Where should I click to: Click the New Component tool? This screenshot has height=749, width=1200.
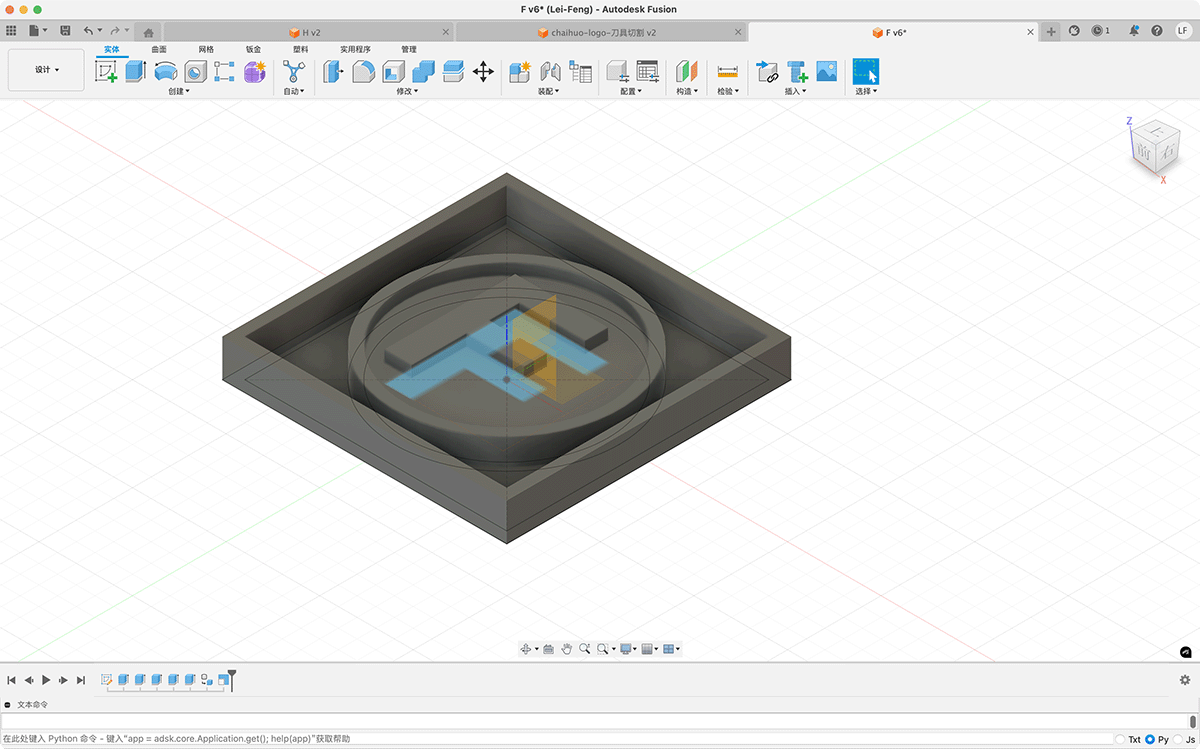(520, 71)
